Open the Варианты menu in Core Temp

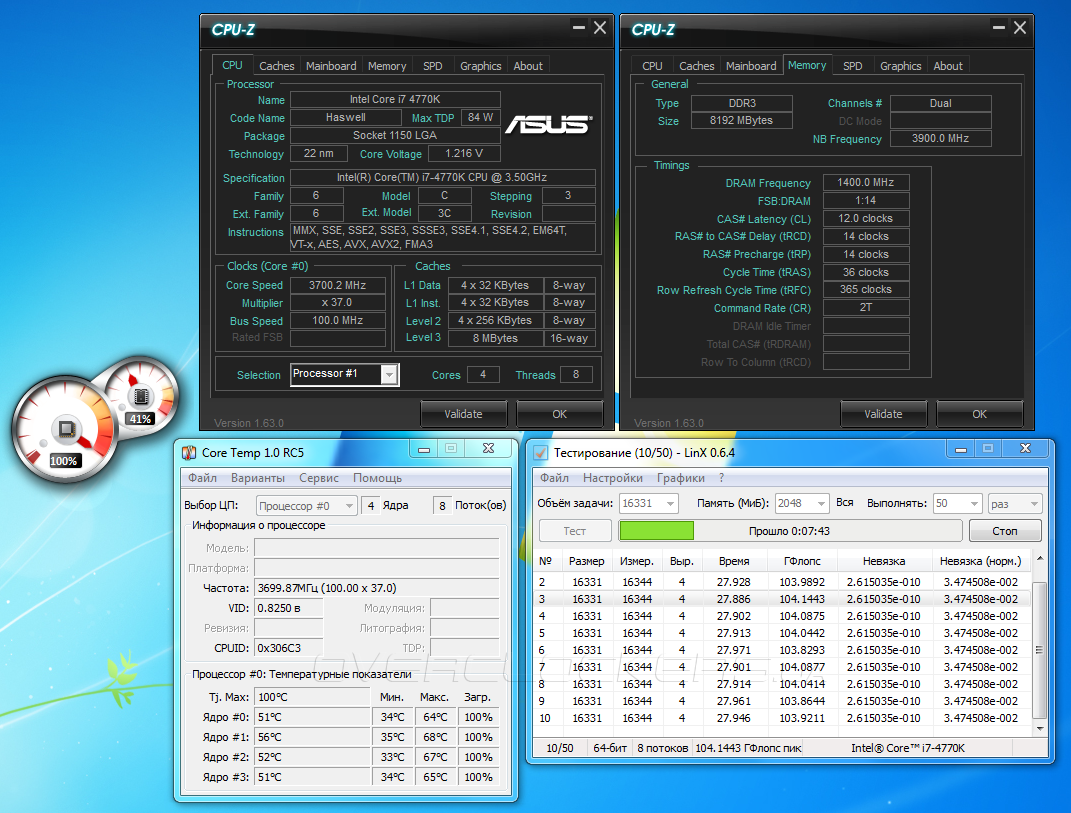tap(258, 478)
